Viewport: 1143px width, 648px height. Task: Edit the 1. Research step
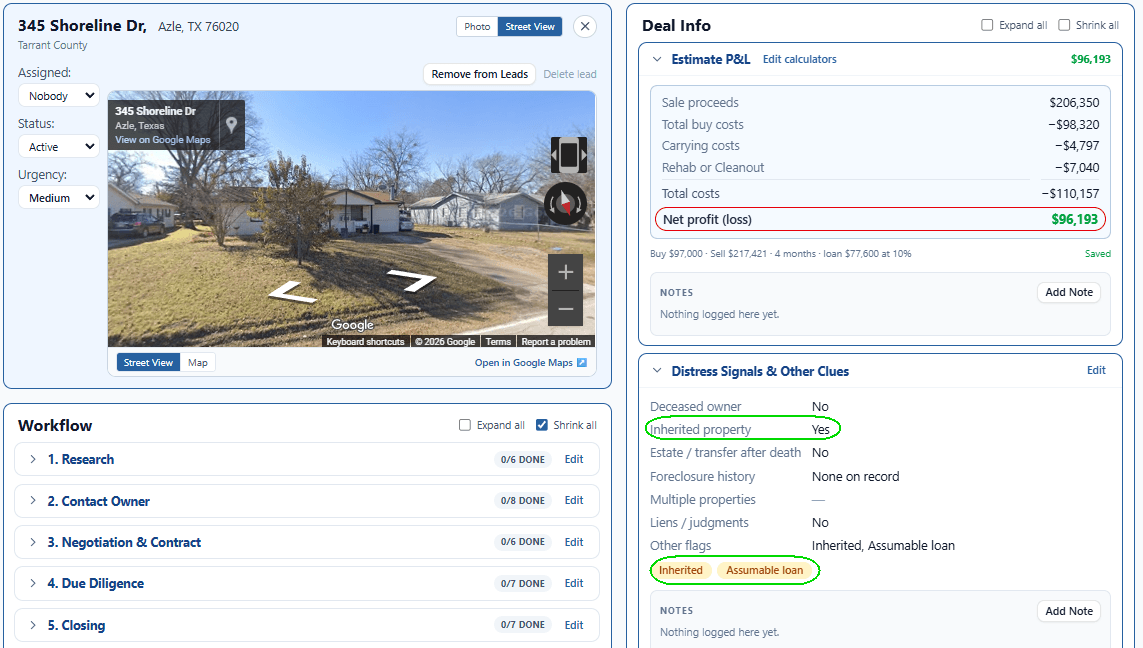(x=574, y=459)
